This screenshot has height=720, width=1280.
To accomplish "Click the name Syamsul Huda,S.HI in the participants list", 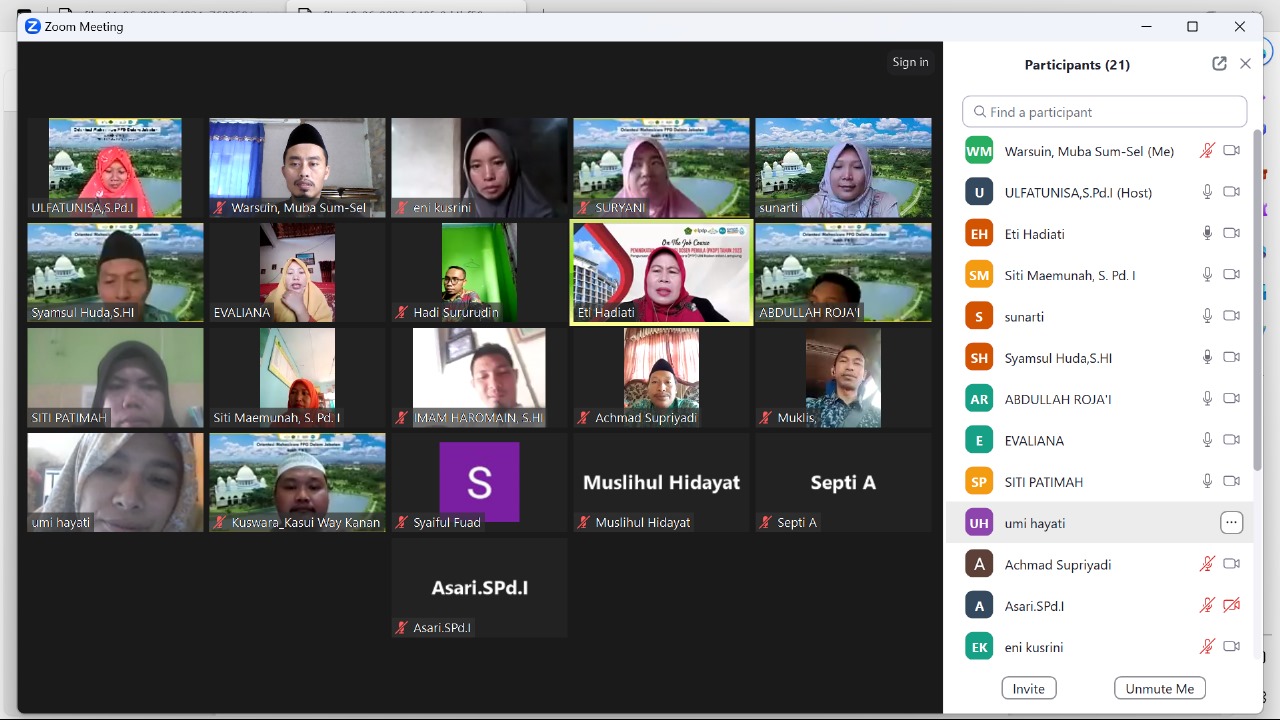I will tap(1058, 358).
